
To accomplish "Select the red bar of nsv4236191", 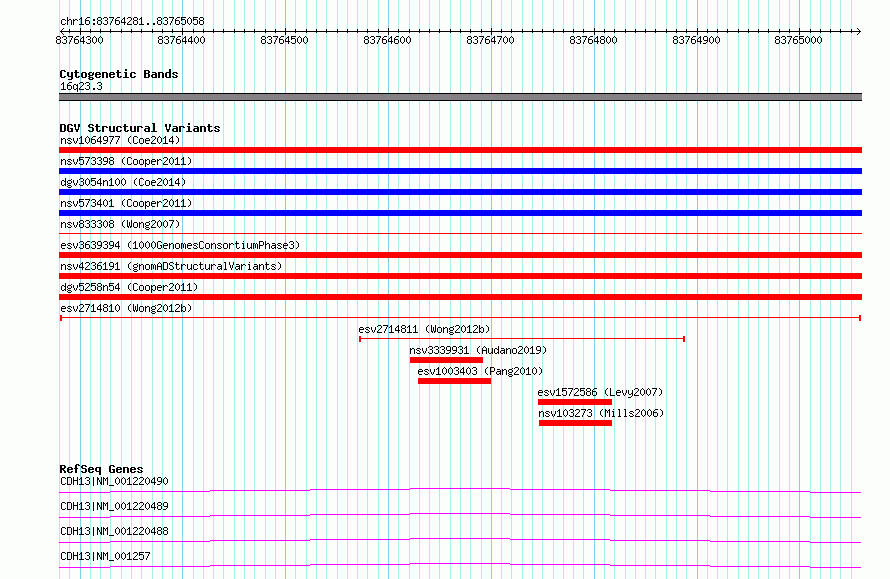I will pos(460,276).
